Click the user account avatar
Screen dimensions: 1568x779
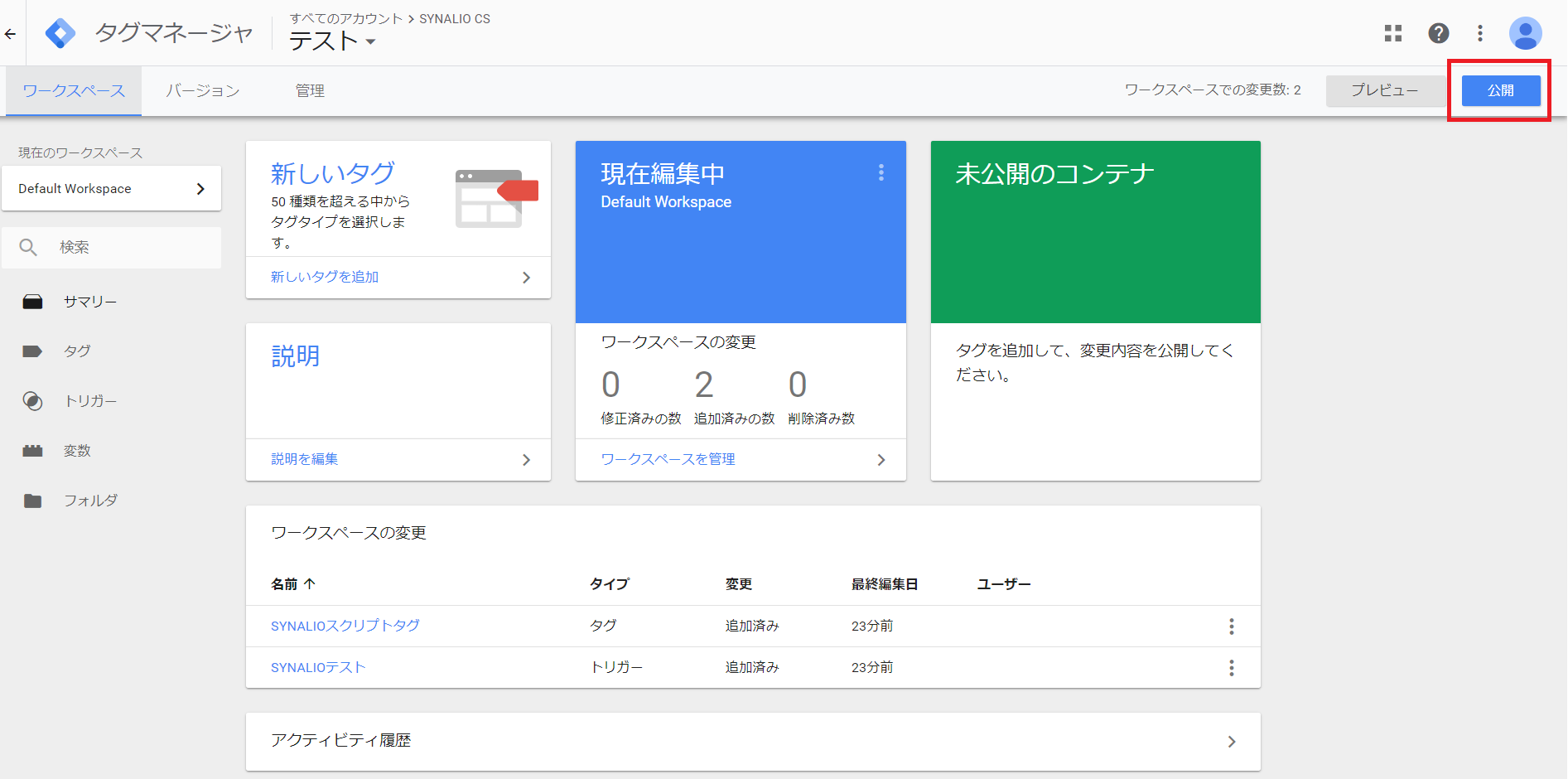click(x=1525, y=33)
